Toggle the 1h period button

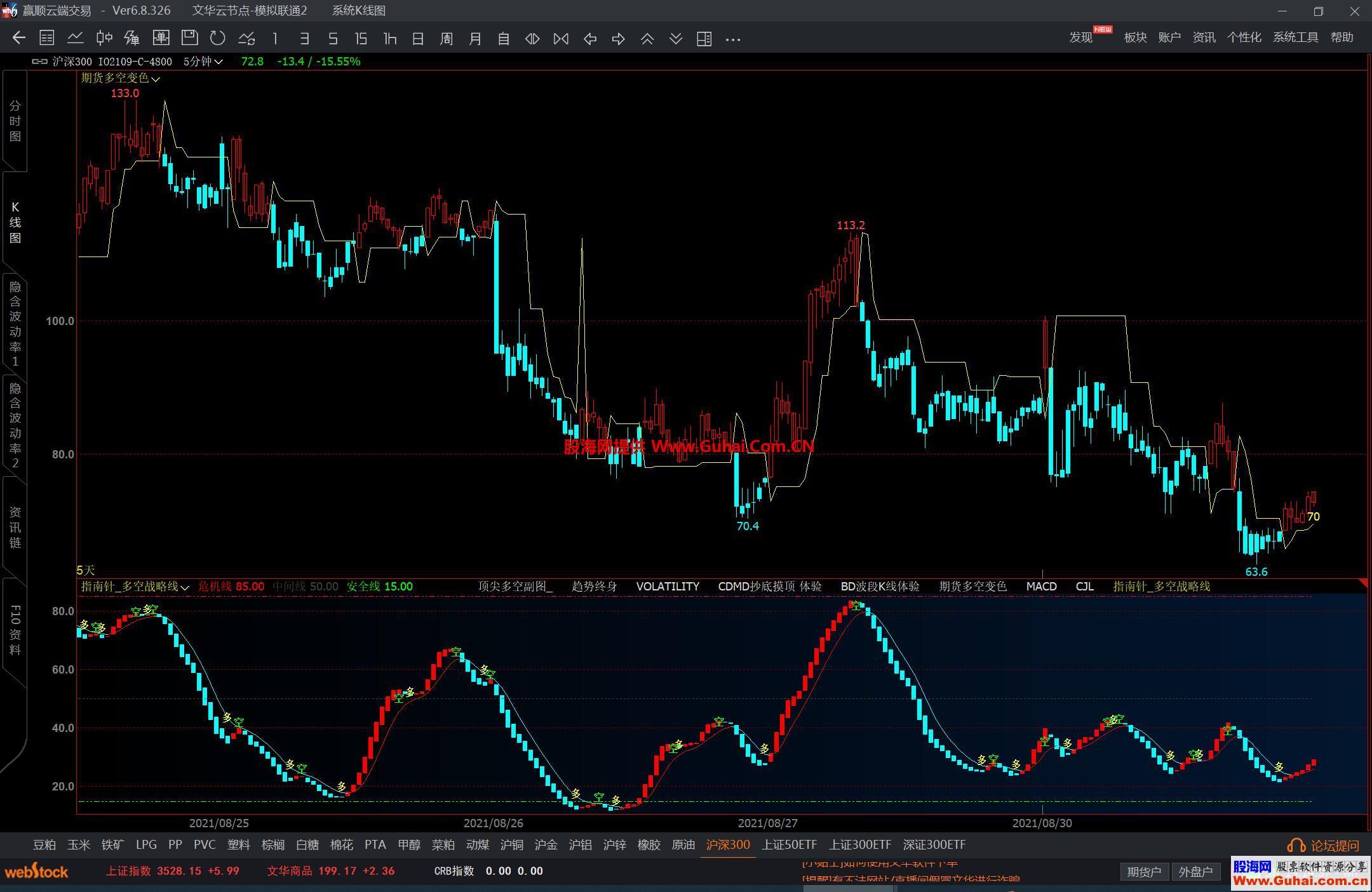[390, 39]
